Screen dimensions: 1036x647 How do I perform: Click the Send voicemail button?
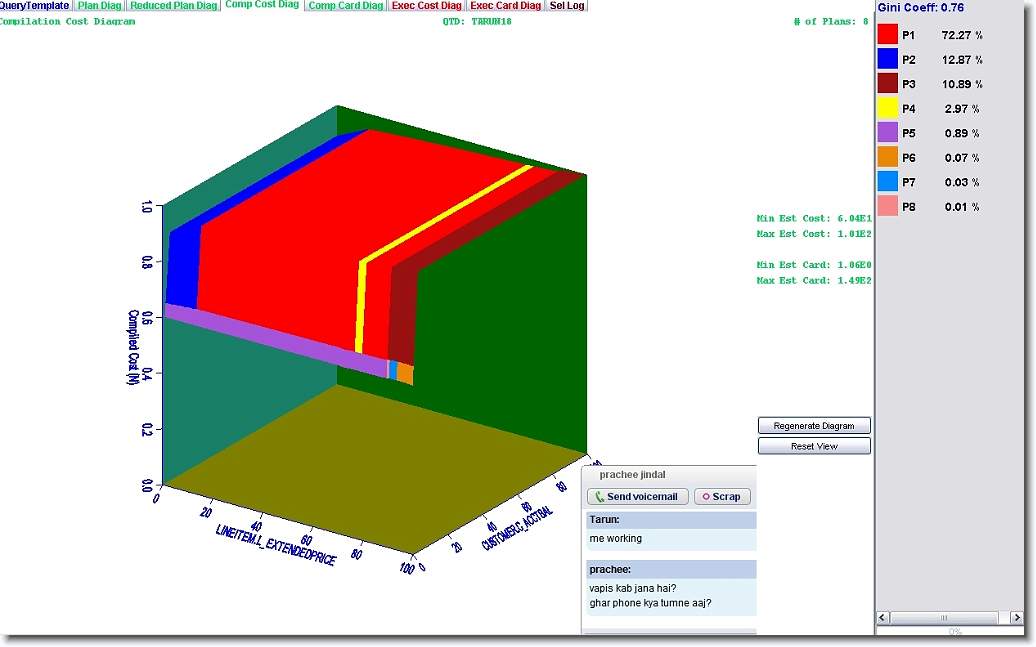click(x=638, y=497)
